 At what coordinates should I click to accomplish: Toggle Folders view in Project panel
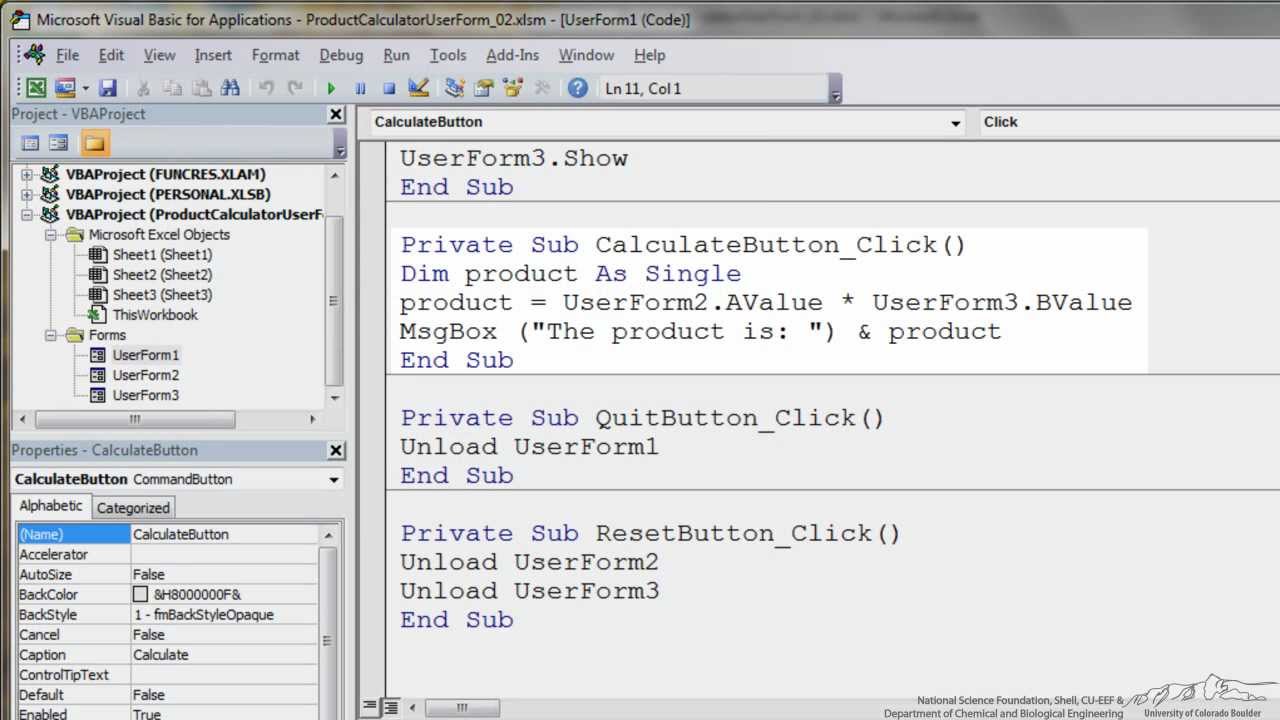(x=94, y=143)
